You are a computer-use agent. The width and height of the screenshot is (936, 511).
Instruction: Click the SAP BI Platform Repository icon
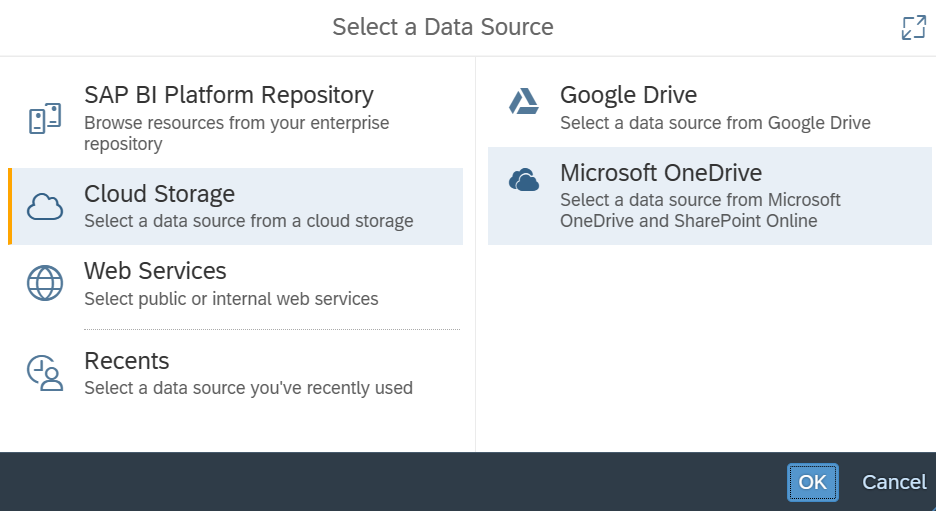click(x=45, y=118)
